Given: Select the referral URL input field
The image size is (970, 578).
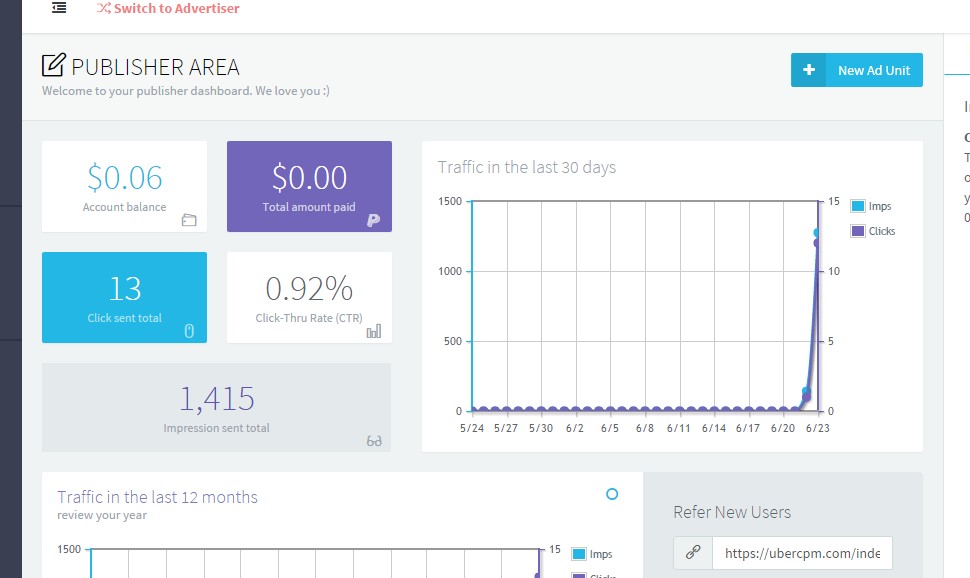Looking at the screenshot, I should coord(801,553).
